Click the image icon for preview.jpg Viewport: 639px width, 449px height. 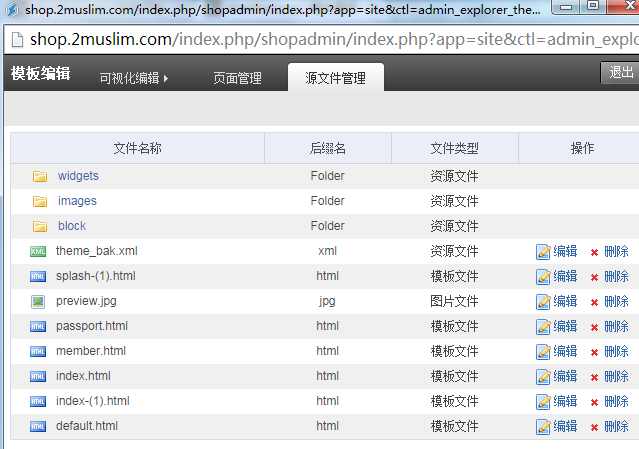click(x=38, y=302)
